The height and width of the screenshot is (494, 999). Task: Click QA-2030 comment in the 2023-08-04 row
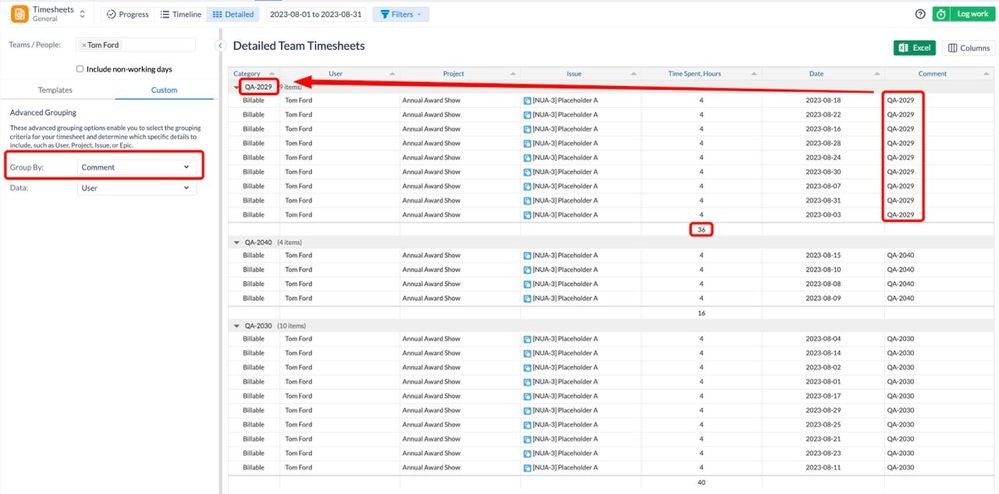900,339
